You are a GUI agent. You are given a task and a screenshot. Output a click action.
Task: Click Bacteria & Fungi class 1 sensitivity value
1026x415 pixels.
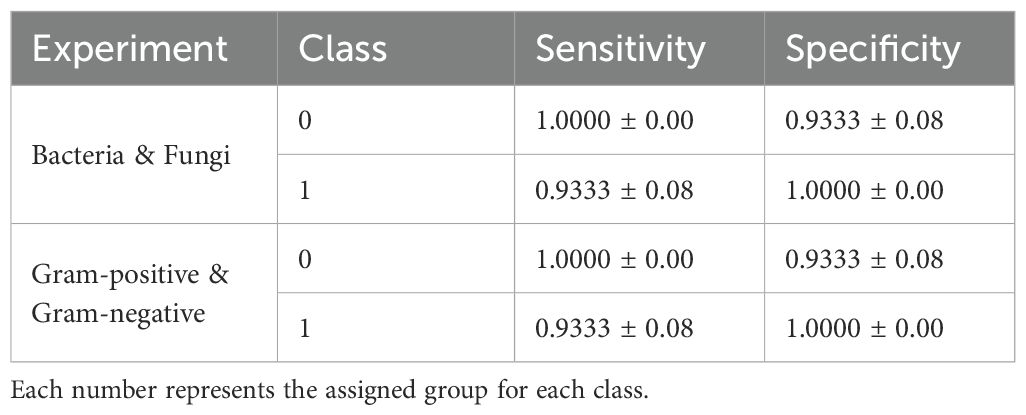pyautogui.click(x=614, y=190)
